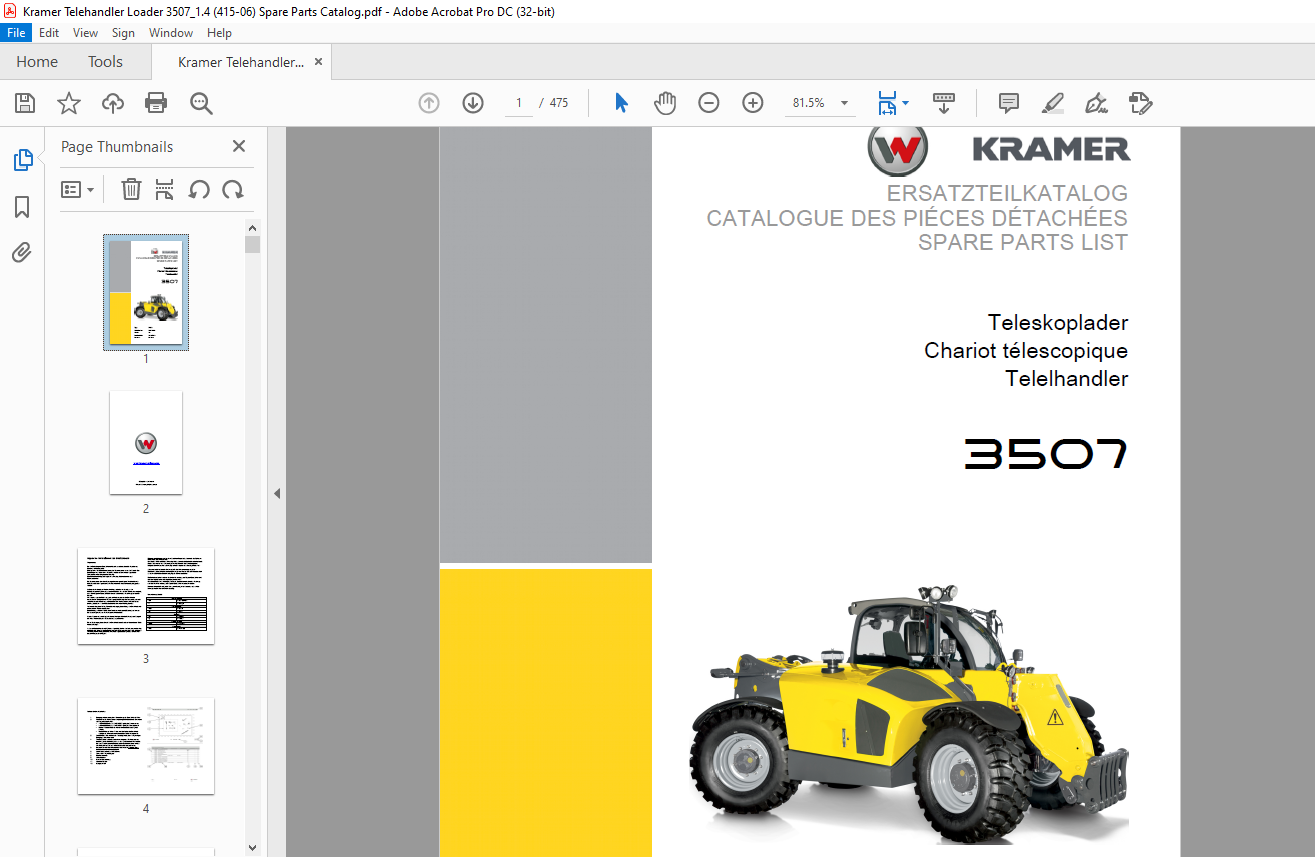This screenshot has width=1315, height=857.
Task: Open the File menu
Action: click(x=17, y=33)
